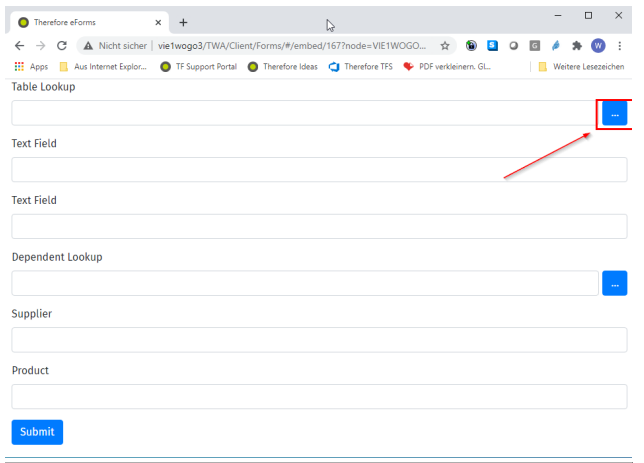Click the blue feather extension icon

tap(556, 46)
